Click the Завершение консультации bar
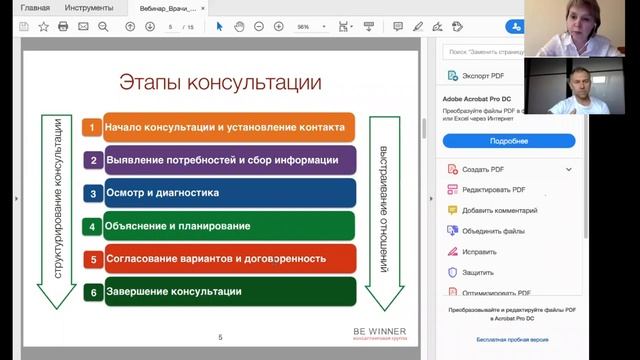This screenshot has width=640, height=360. coord(231,291)
